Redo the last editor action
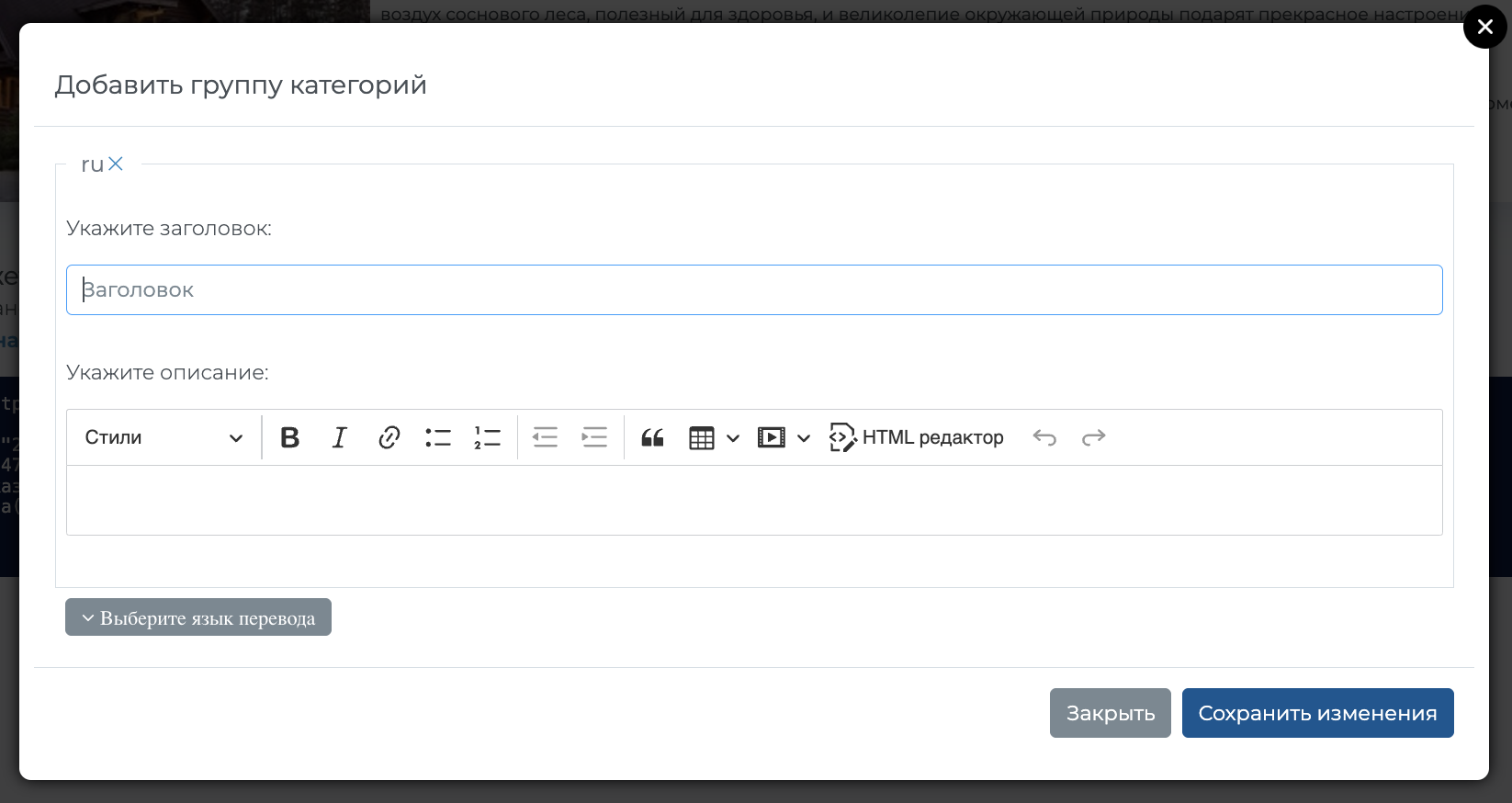This screenshot has height=803, width=1512. [x=1093, y=437]
